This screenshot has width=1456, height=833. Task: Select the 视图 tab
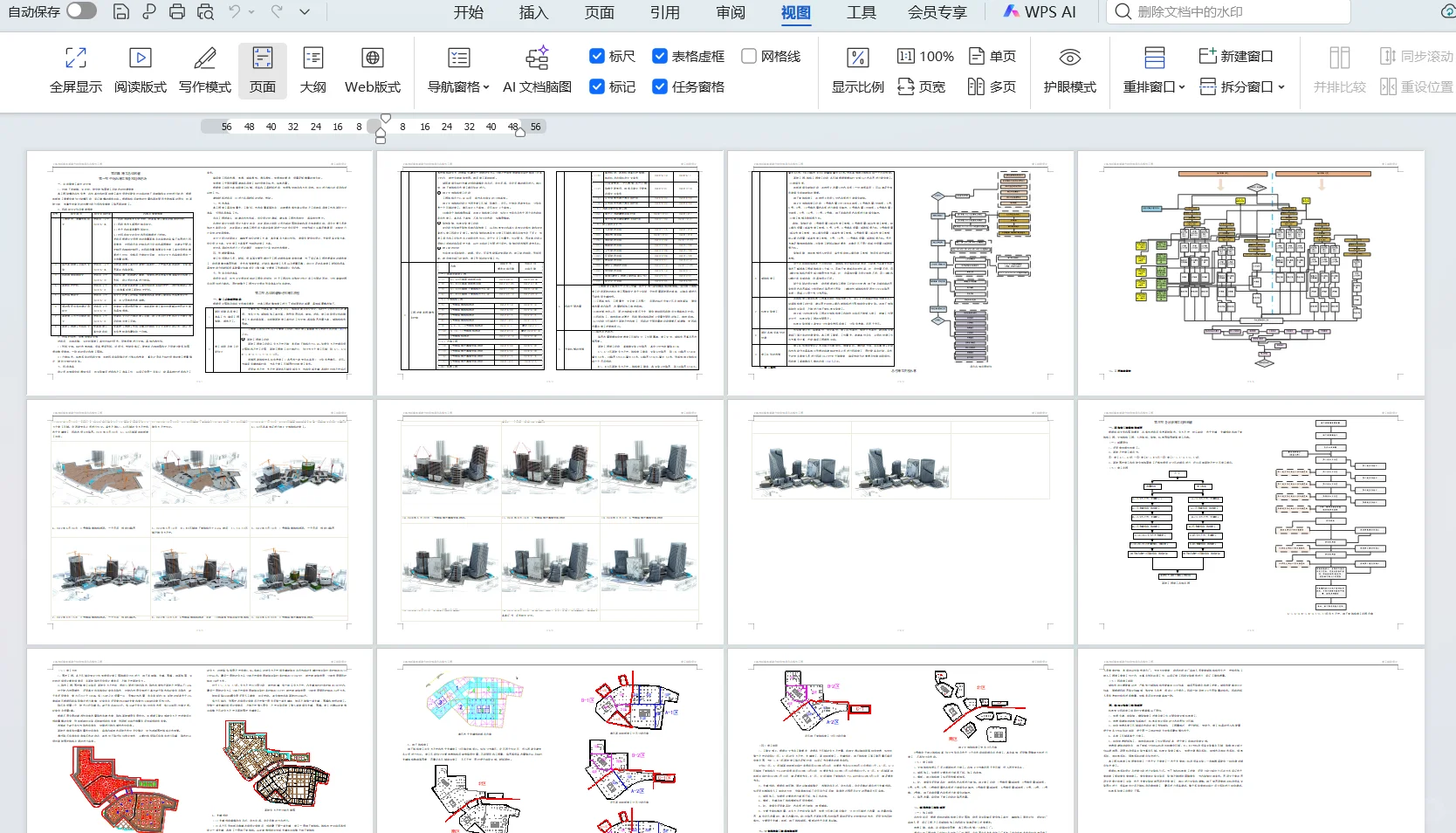coord(796,12)
